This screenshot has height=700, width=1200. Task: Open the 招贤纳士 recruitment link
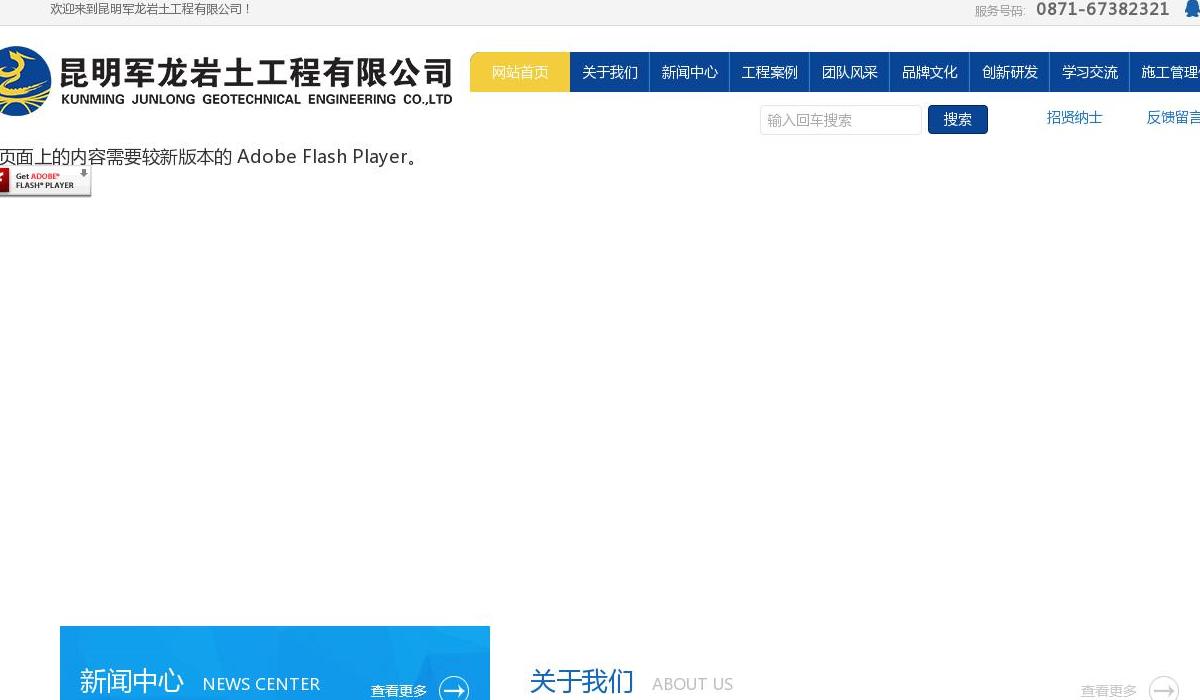pos(1075,118)
